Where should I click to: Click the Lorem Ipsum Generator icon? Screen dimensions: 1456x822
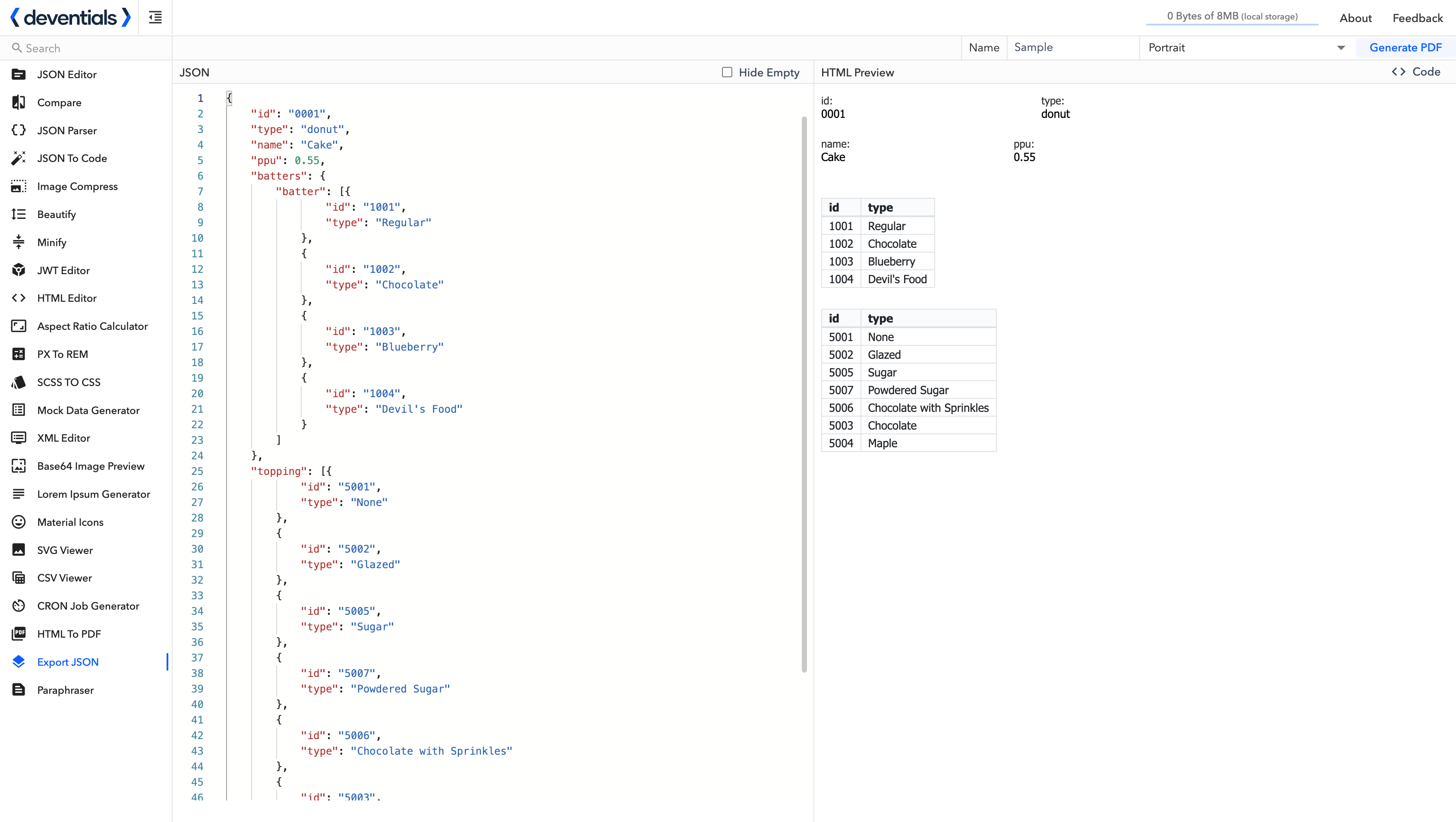point(19,494)
